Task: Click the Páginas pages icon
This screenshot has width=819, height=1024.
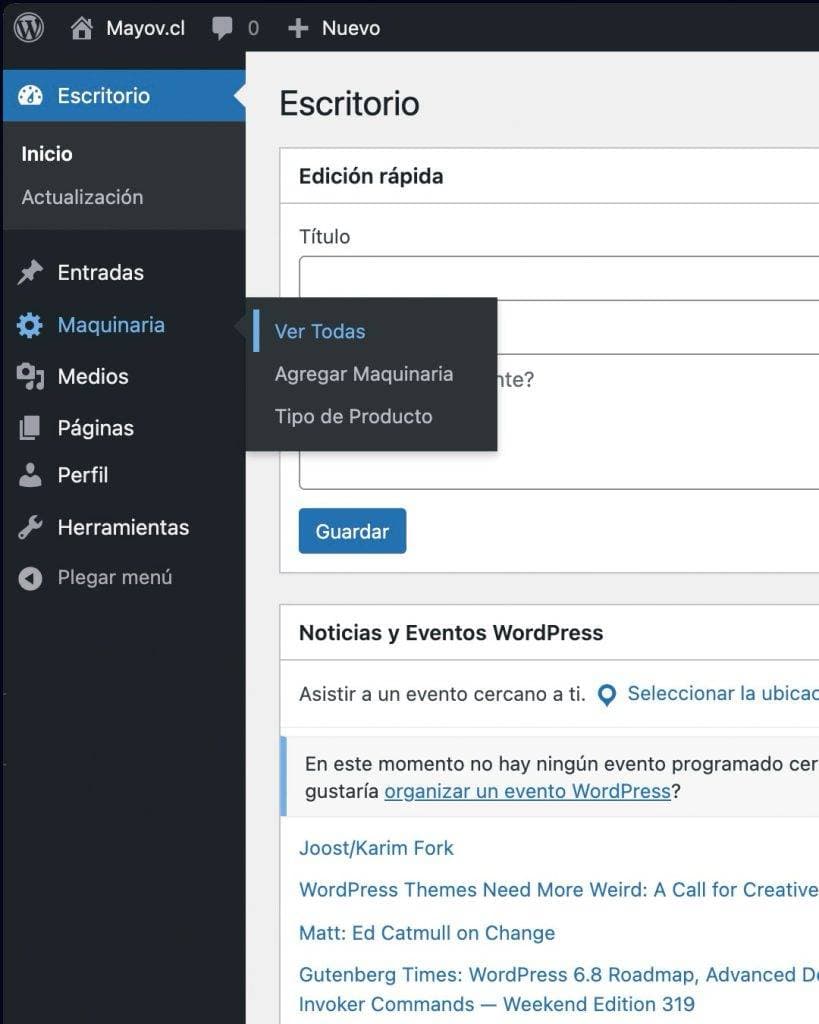Action: (x=30, y=428)
